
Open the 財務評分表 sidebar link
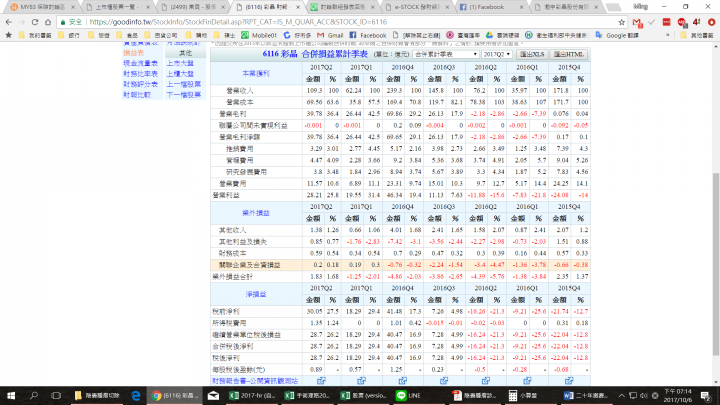tap(141, 84)
